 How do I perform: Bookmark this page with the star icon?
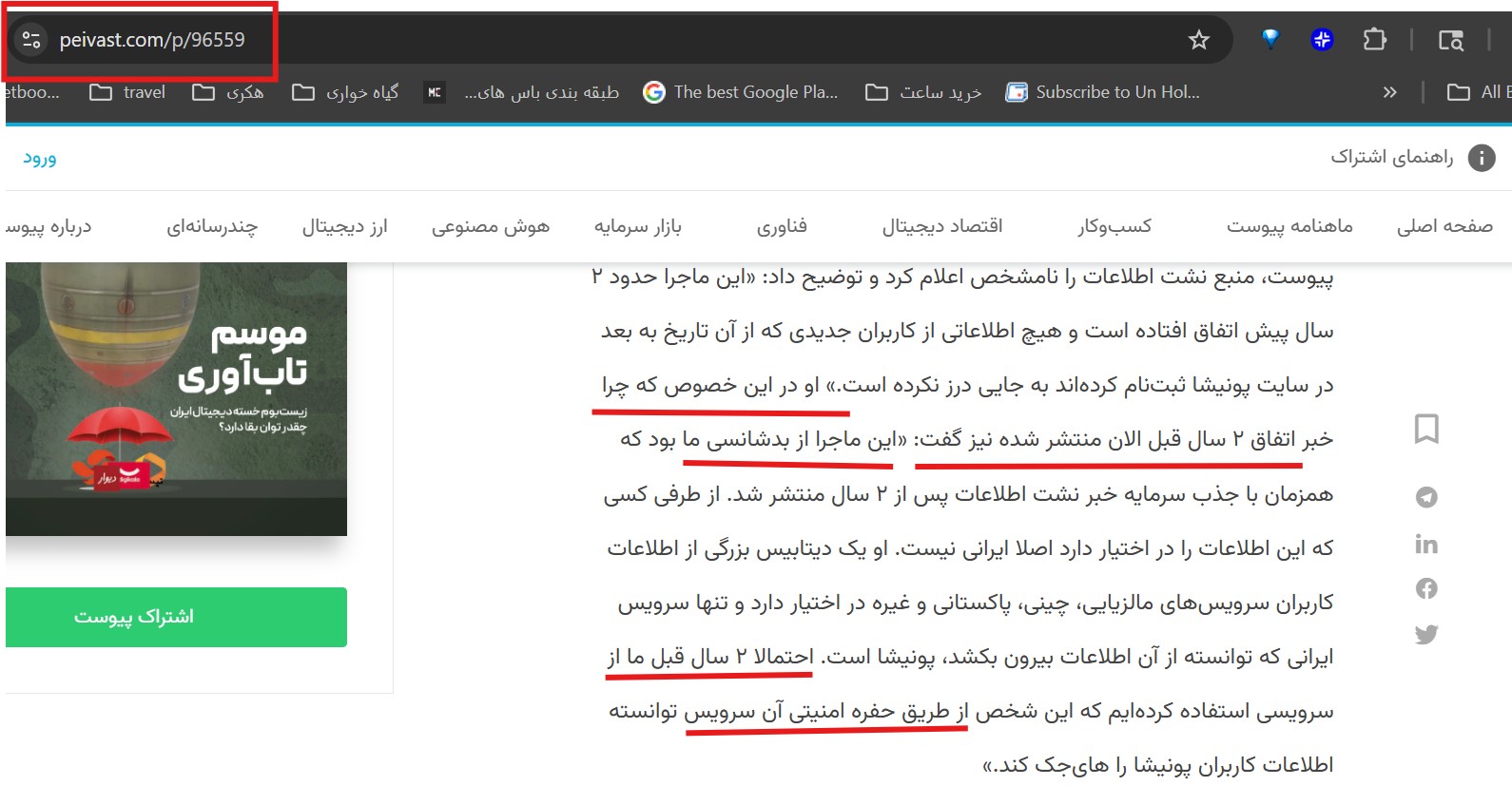tap(1198, 40)
